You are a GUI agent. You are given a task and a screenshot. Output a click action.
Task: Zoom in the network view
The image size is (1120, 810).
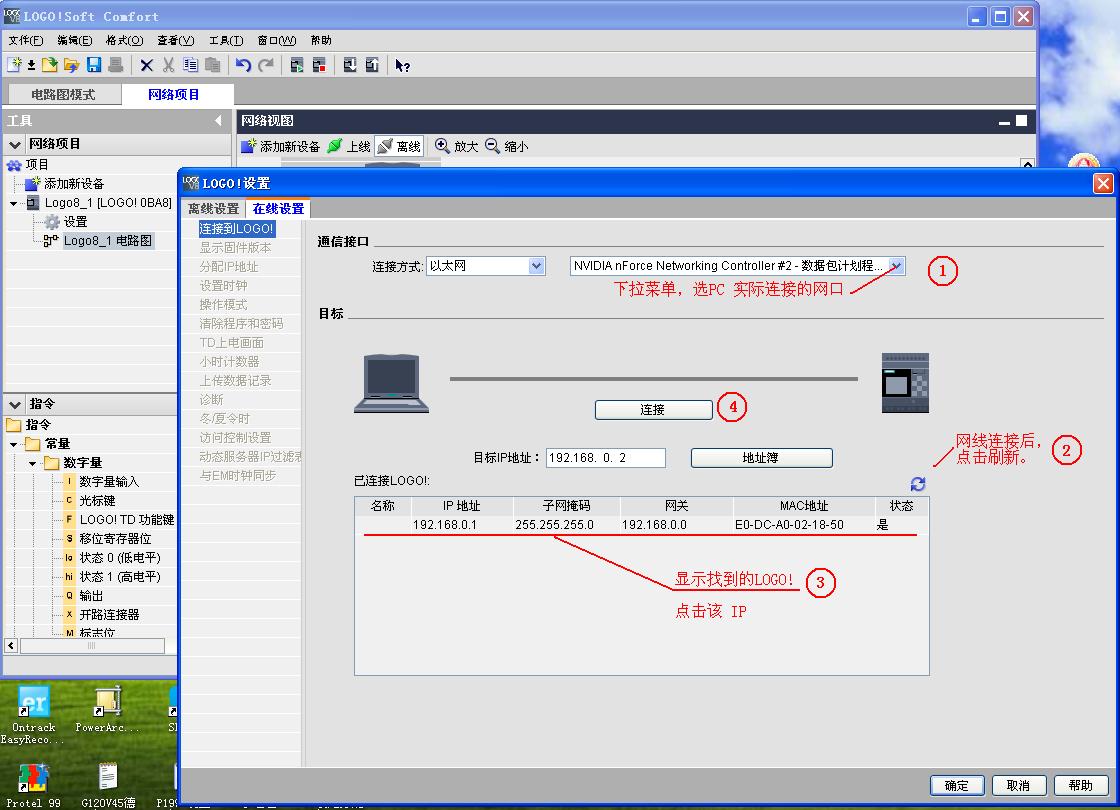tap(456, 146)
